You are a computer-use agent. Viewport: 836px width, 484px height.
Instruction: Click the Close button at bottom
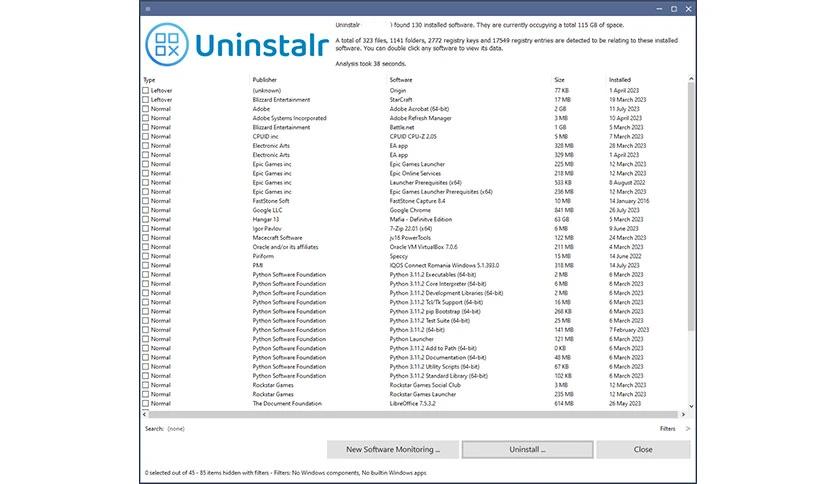643,449
